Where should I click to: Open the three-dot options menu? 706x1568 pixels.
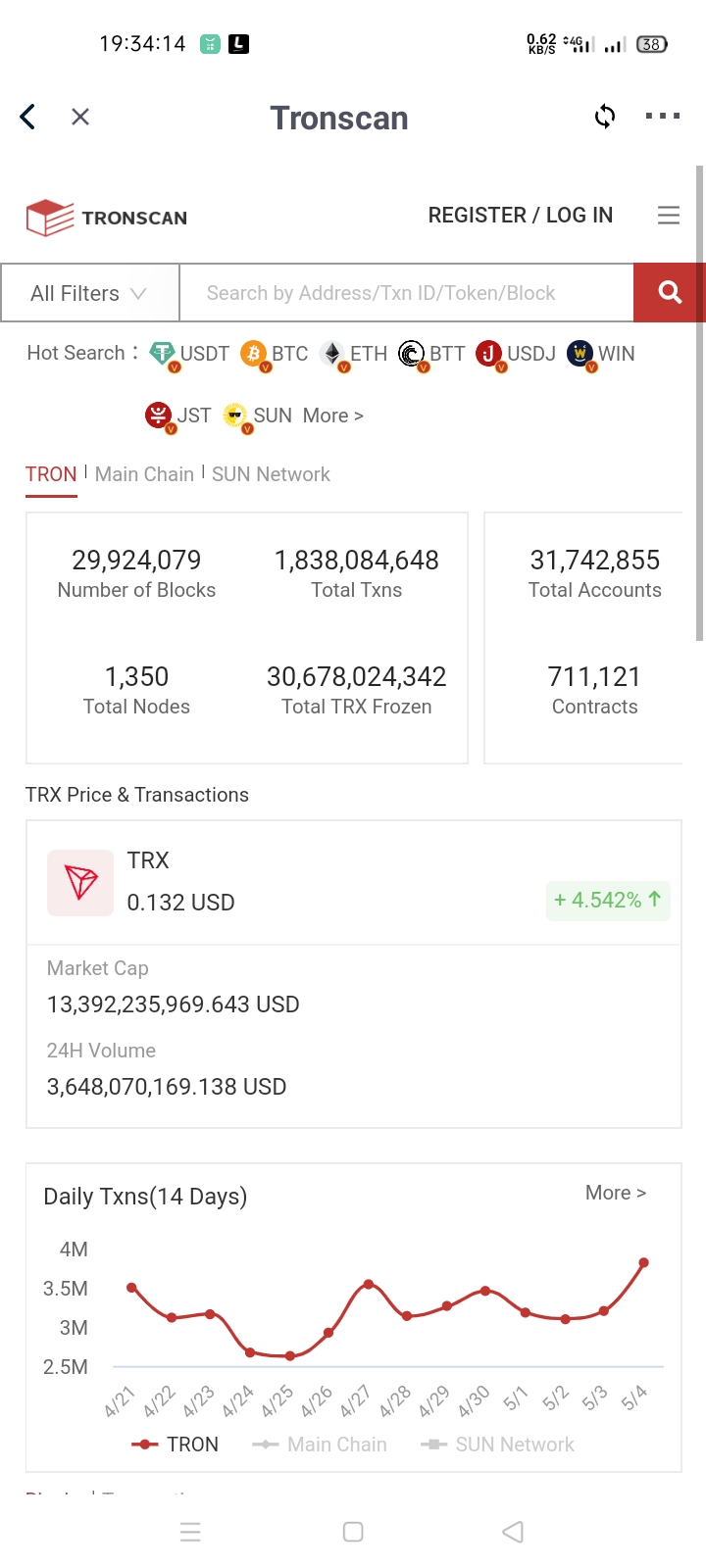663,117
